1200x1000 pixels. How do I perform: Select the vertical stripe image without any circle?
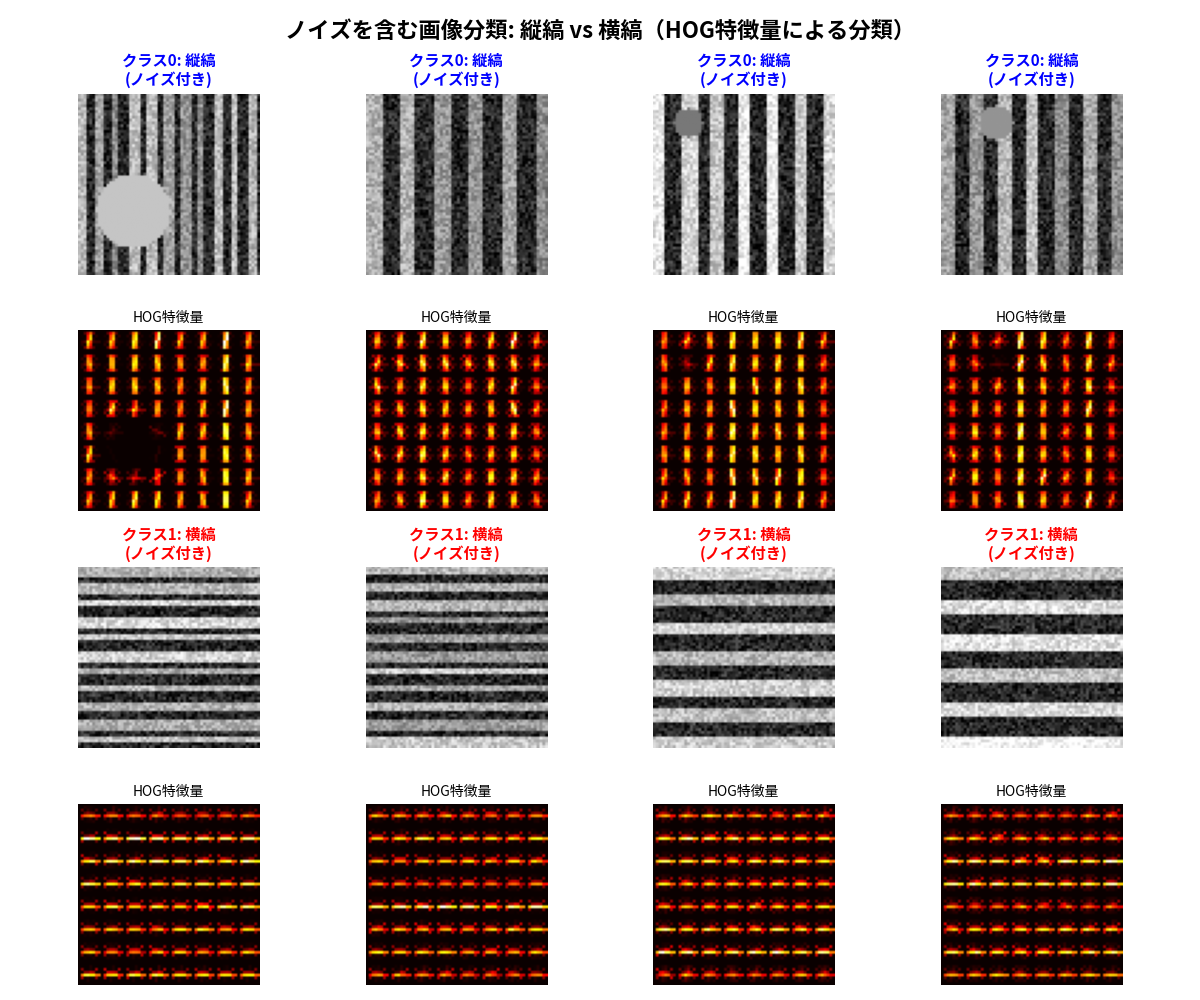tap(456, 184)
